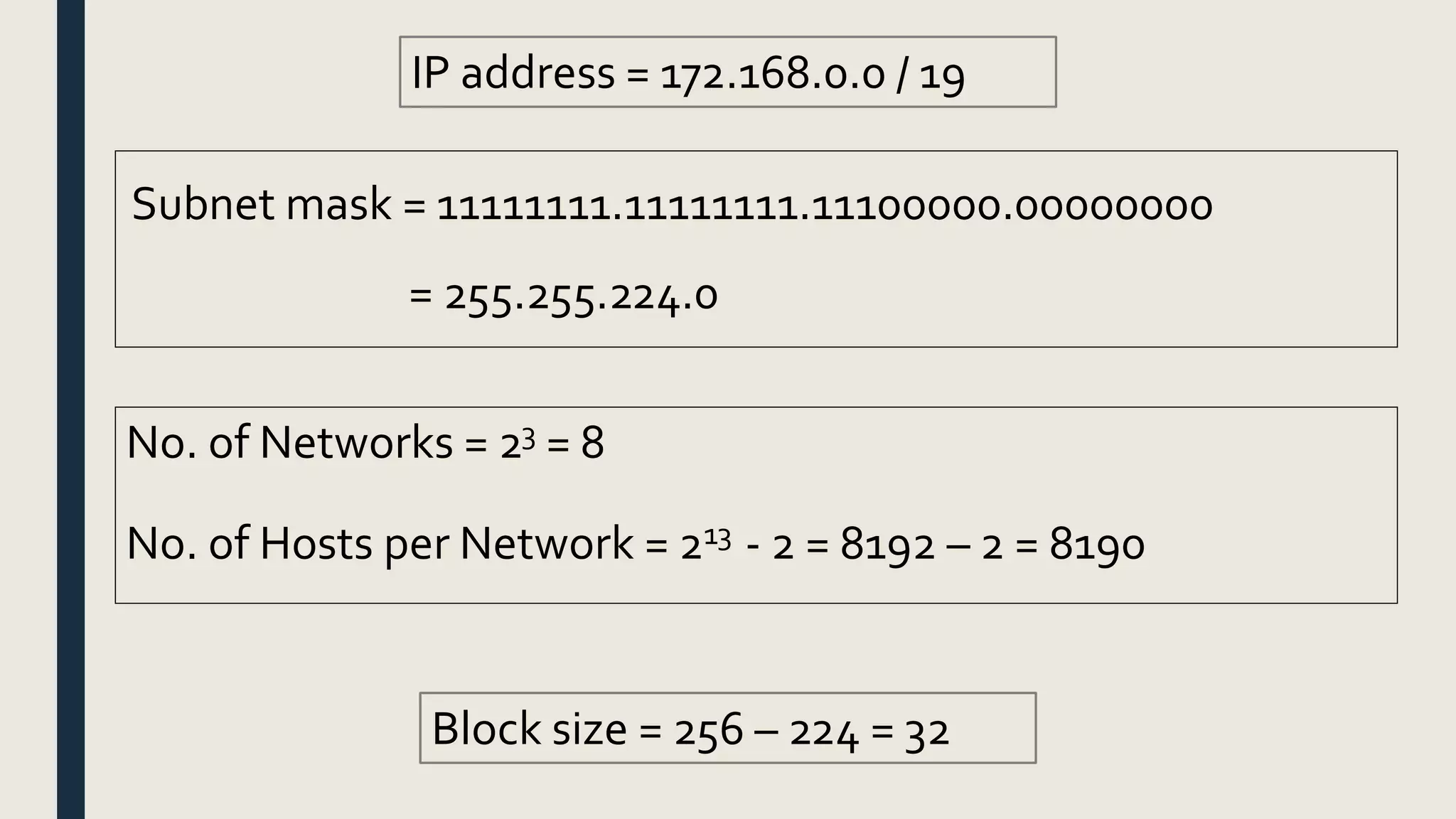Click the "No. of Networks" label
This screenshot has width=1456, height=819.
pos(289,442)
